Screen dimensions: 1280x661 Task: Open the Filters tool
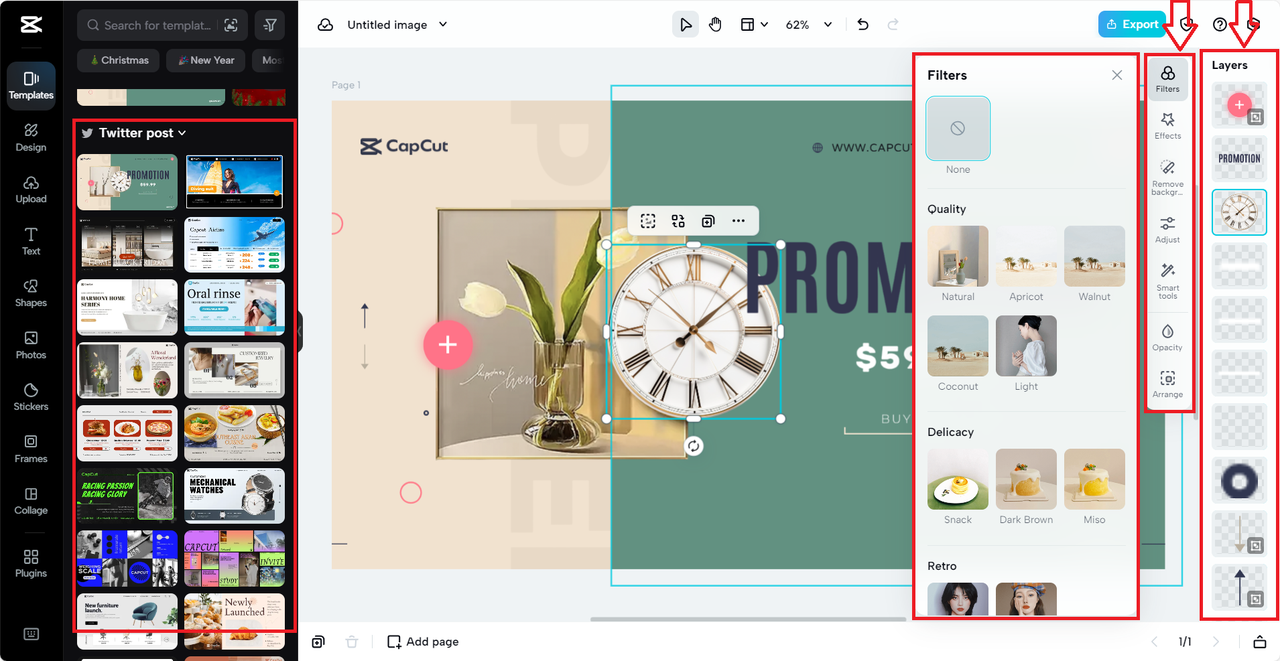(x=1168, y=79)
